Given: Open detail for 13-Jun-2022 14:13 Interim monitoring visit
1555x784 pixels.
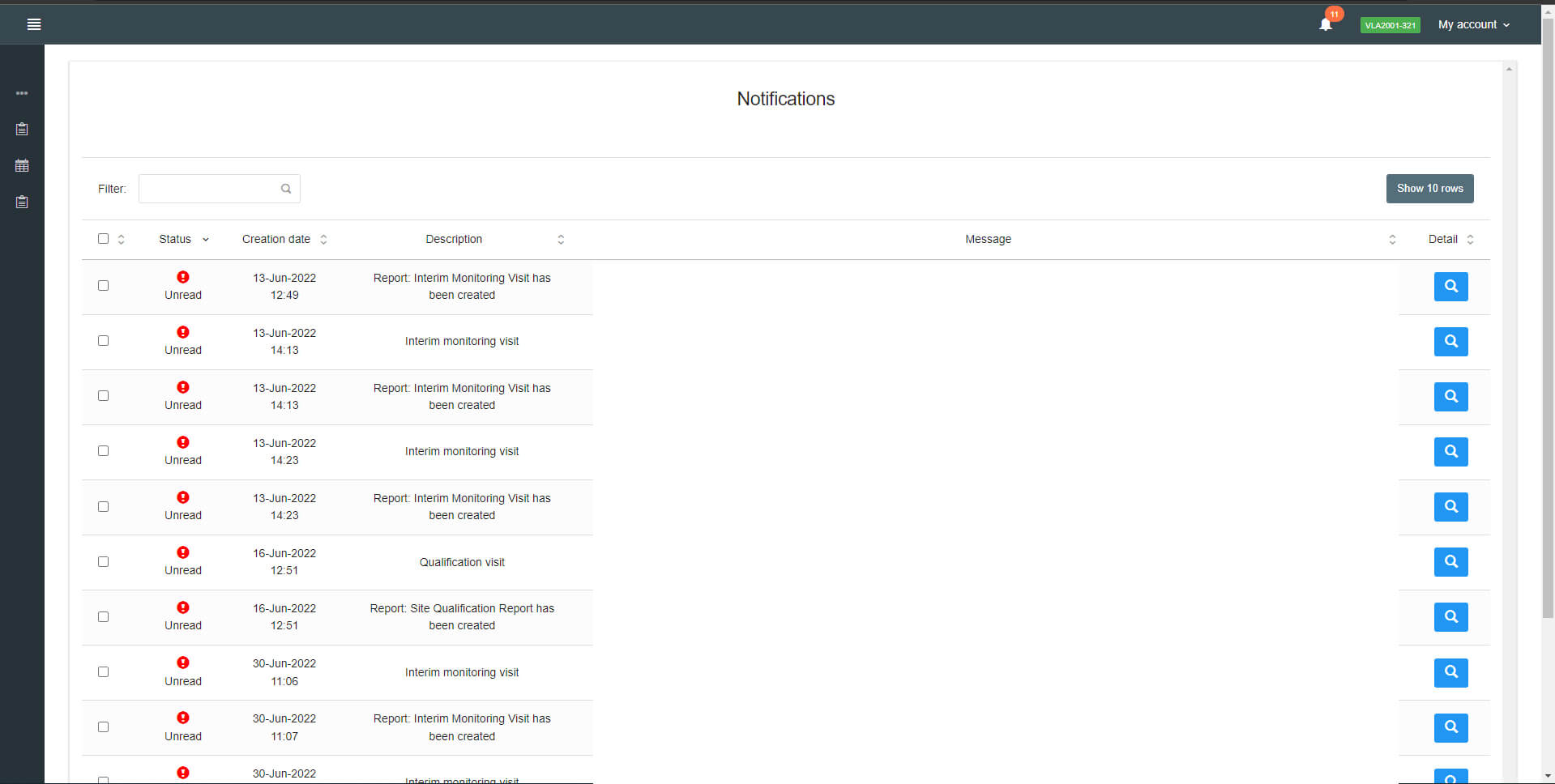Looking at the screenshot, I should [x=1450, y=342].
